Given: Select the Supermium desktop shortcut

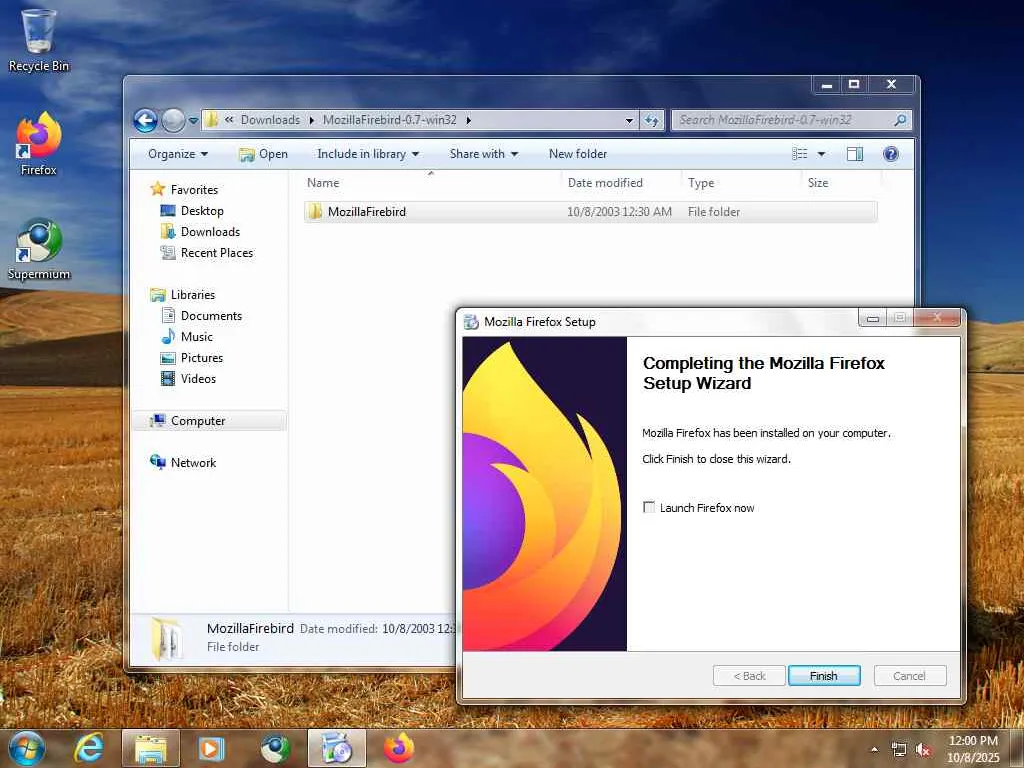Looking at the screenshot, I should pyautogui.click(x=38, y=249).
